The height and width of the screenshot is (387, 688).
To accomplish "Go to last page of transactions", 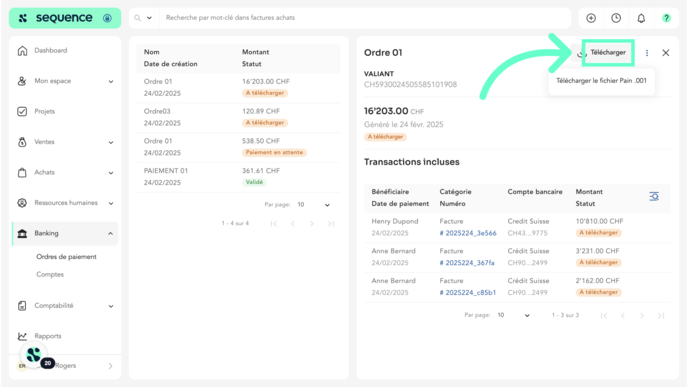I will tap(661, 315).
